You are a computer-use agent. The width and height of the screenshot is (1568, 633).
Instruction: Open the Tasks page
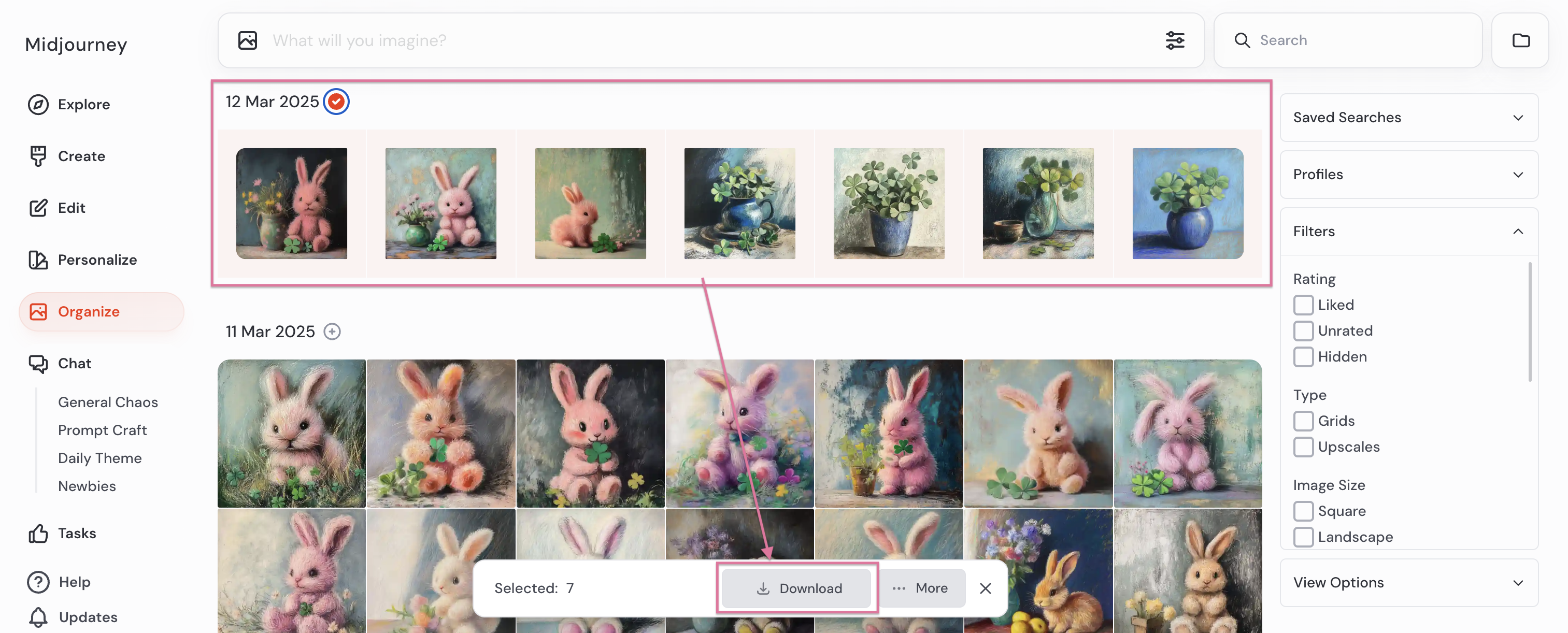click(x=77, y=533)
